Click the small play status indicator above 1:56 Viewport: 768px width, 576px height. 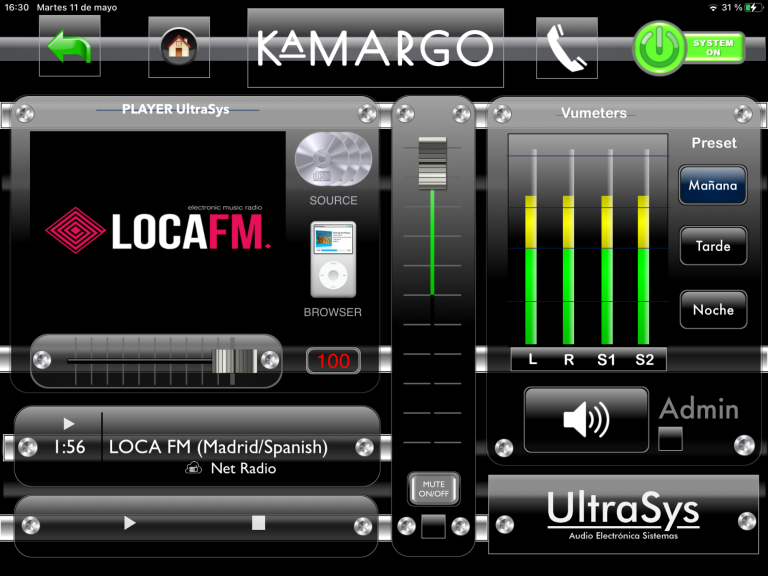coord(69,423)
